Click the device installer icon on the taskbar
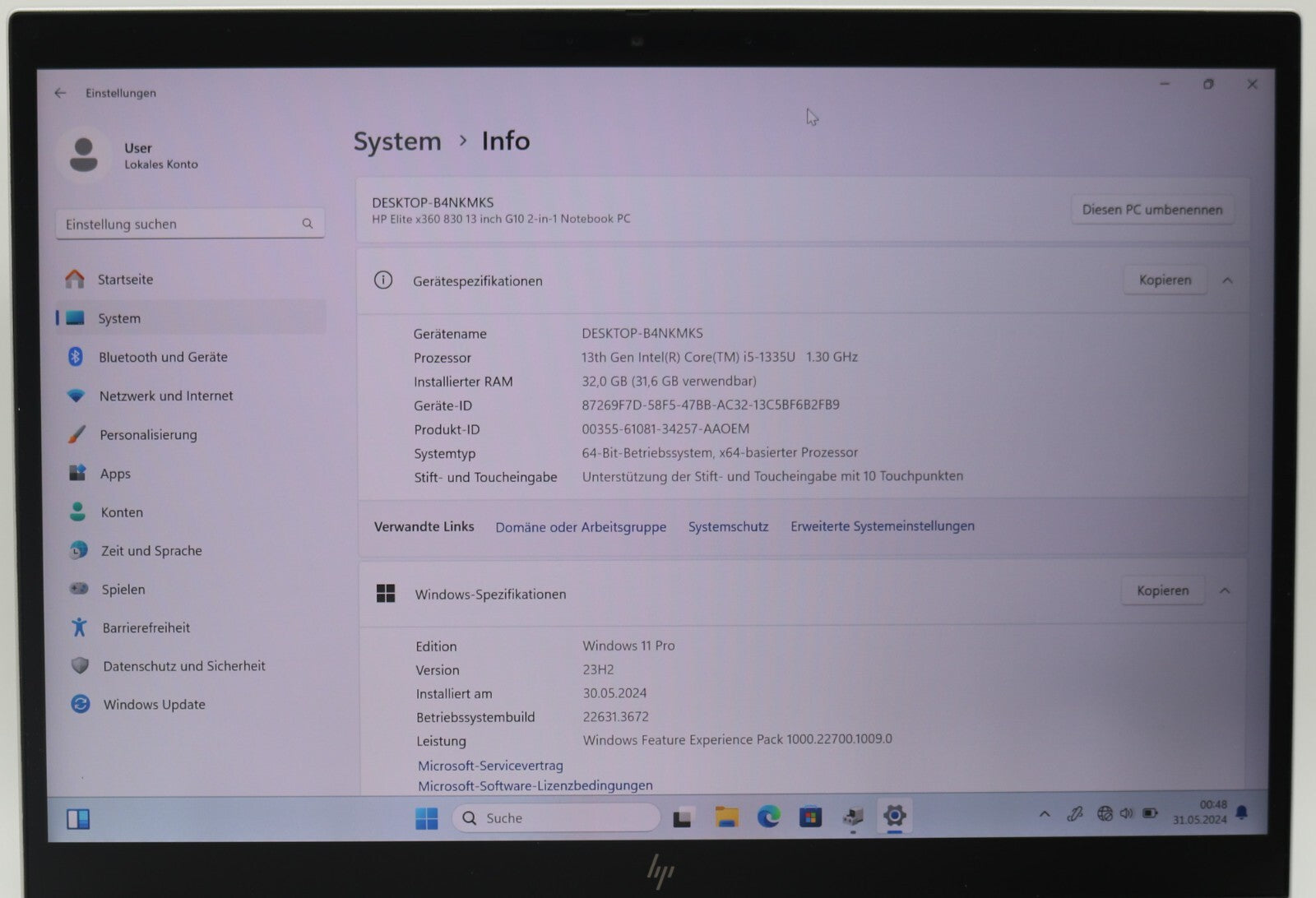 [853, 816]
